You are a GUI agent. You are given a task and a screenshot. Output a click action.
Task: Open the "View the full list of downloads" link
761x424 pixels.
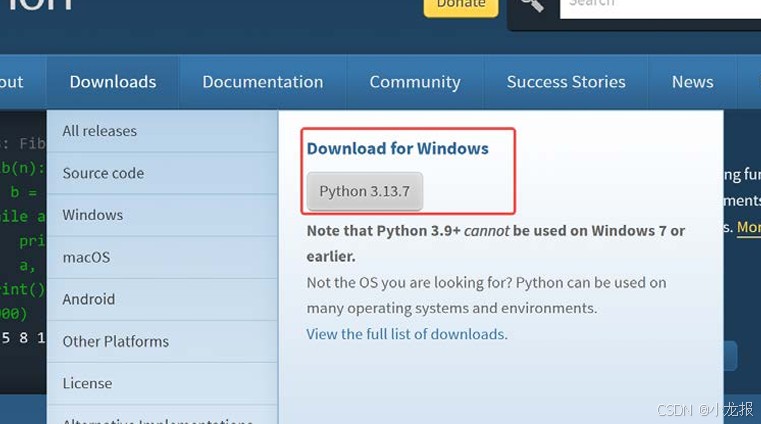pyautogui.click(x=407, y=334)
